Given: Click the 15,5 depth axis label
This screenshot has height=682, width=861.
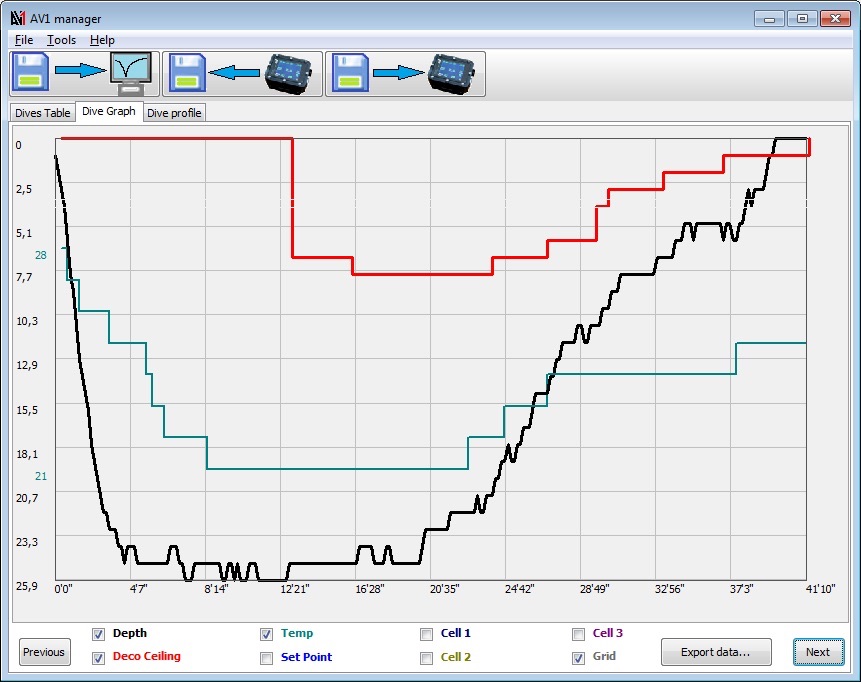Looking at the screenshot, I should click(27, 410).
